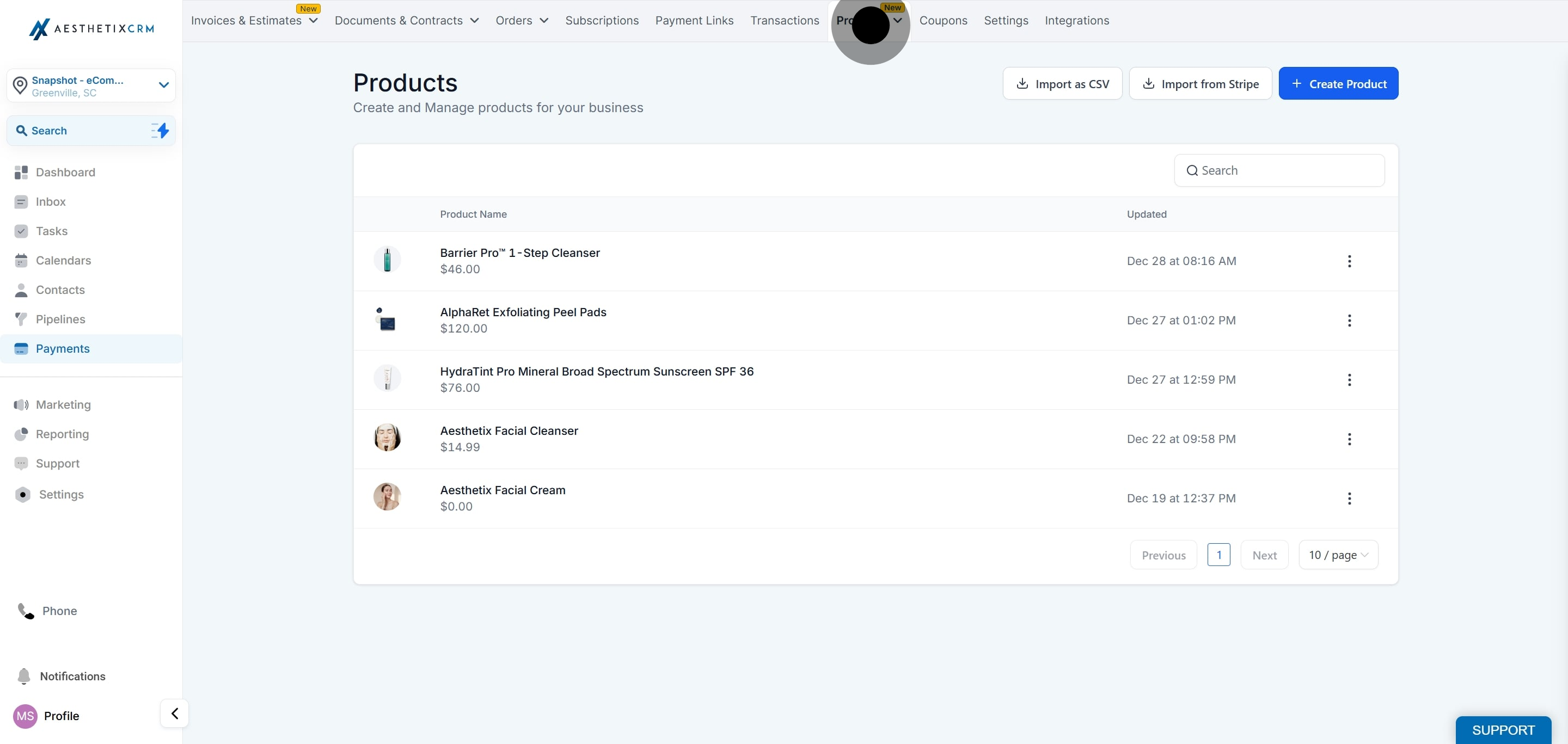Collapse the sidebar with the arrow button
The width and height of the screenshot is (1568, 744).
175,714
